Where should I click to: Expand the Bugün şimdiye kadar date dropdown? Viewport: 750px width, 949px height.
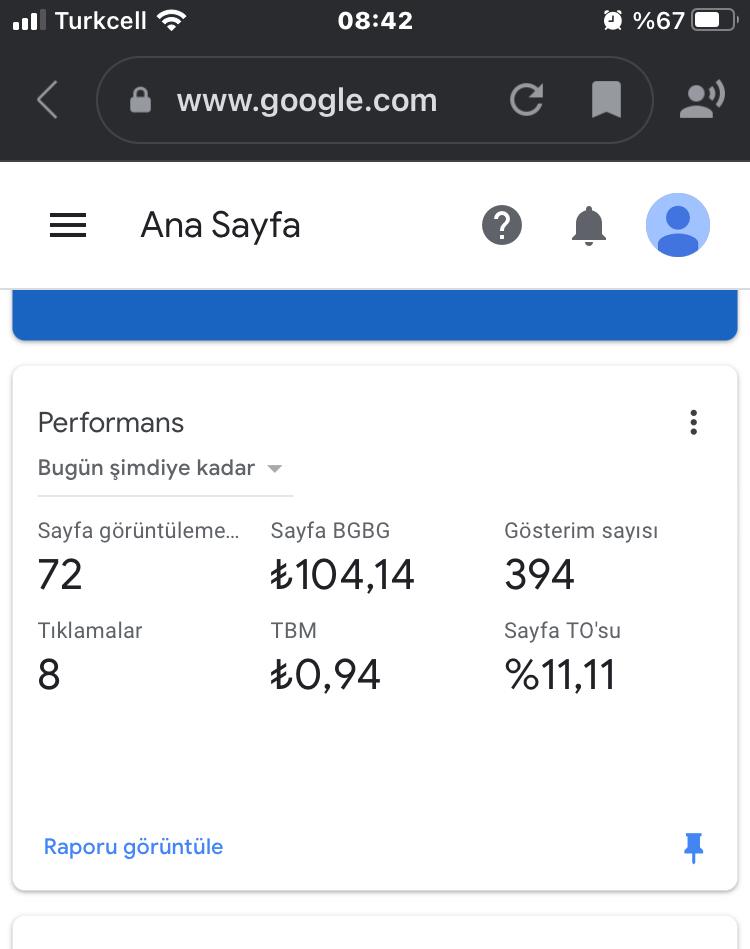(160, 468)
